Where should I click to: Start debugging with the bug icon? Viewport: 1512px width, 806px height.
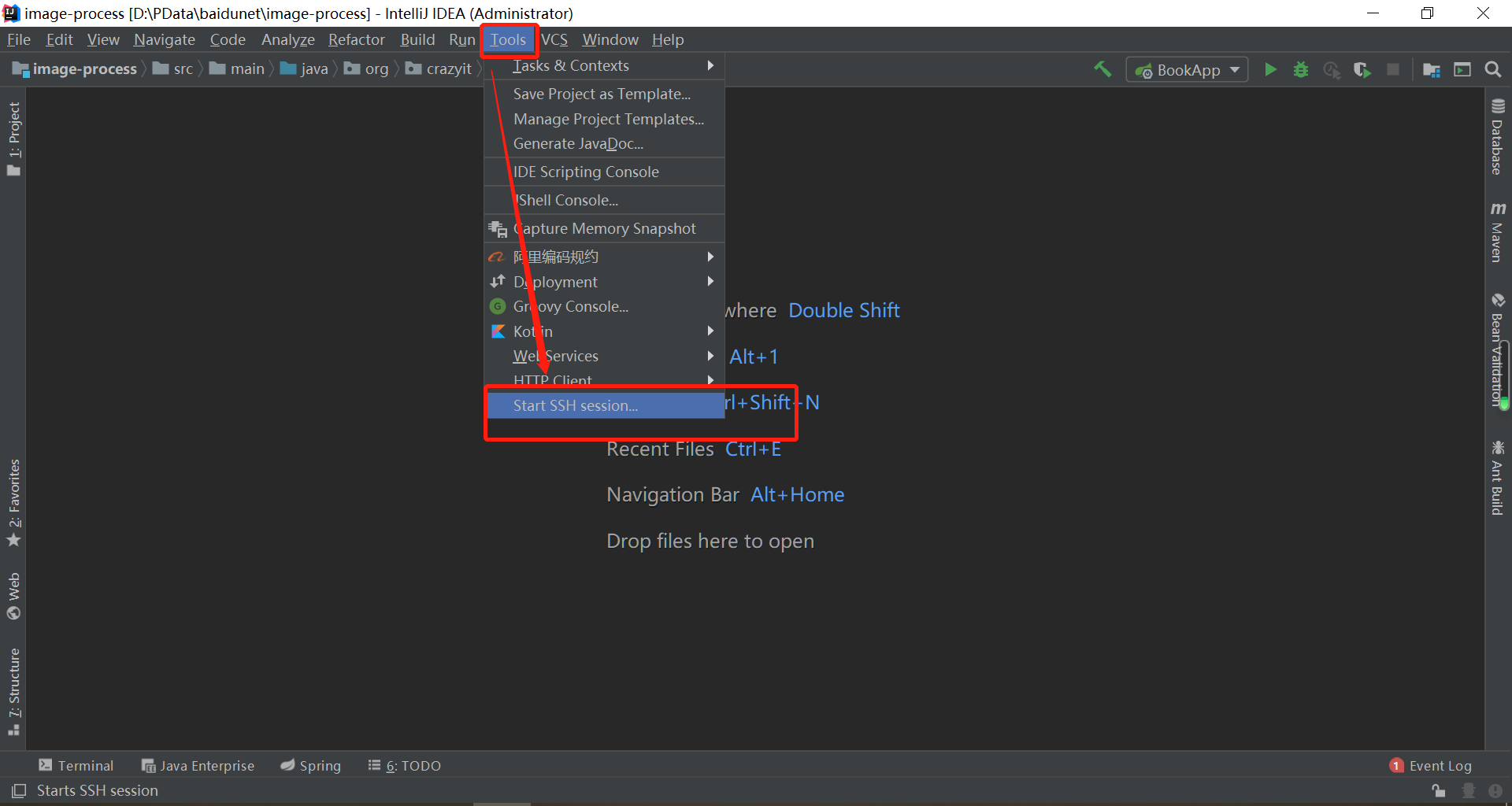click(x=1300, y=69)
